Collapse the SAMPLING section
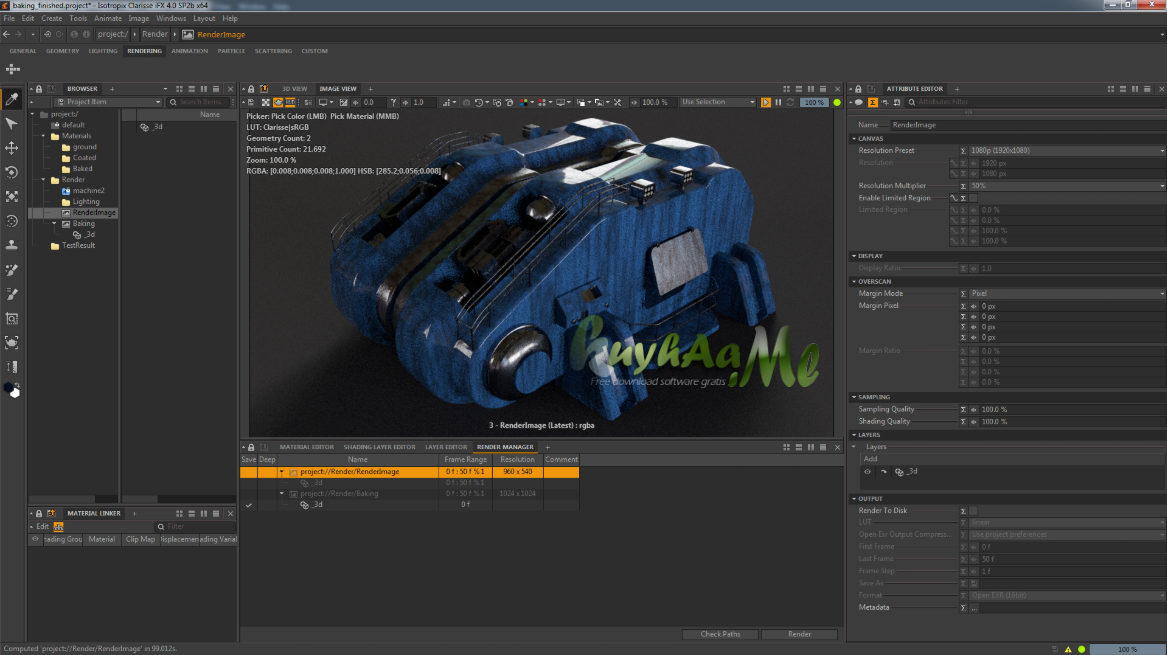 click(854, 397)
